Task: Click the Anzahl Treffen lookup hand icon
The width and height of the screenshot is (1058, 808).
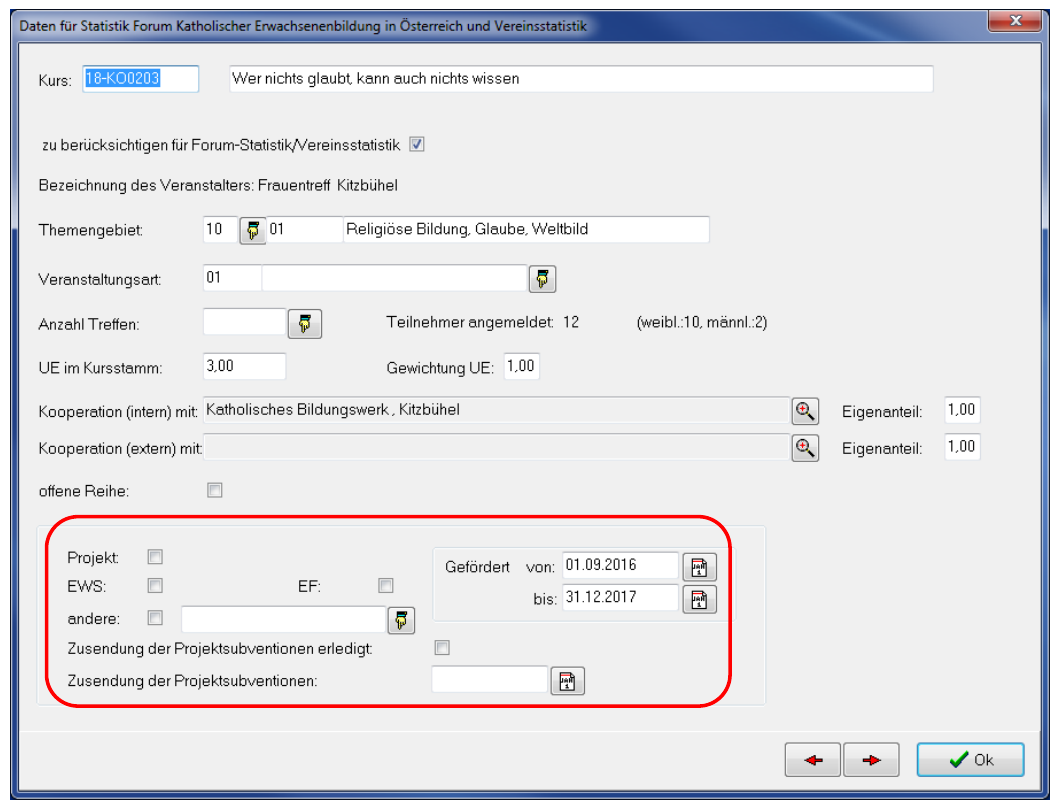Action: point(305,324)
